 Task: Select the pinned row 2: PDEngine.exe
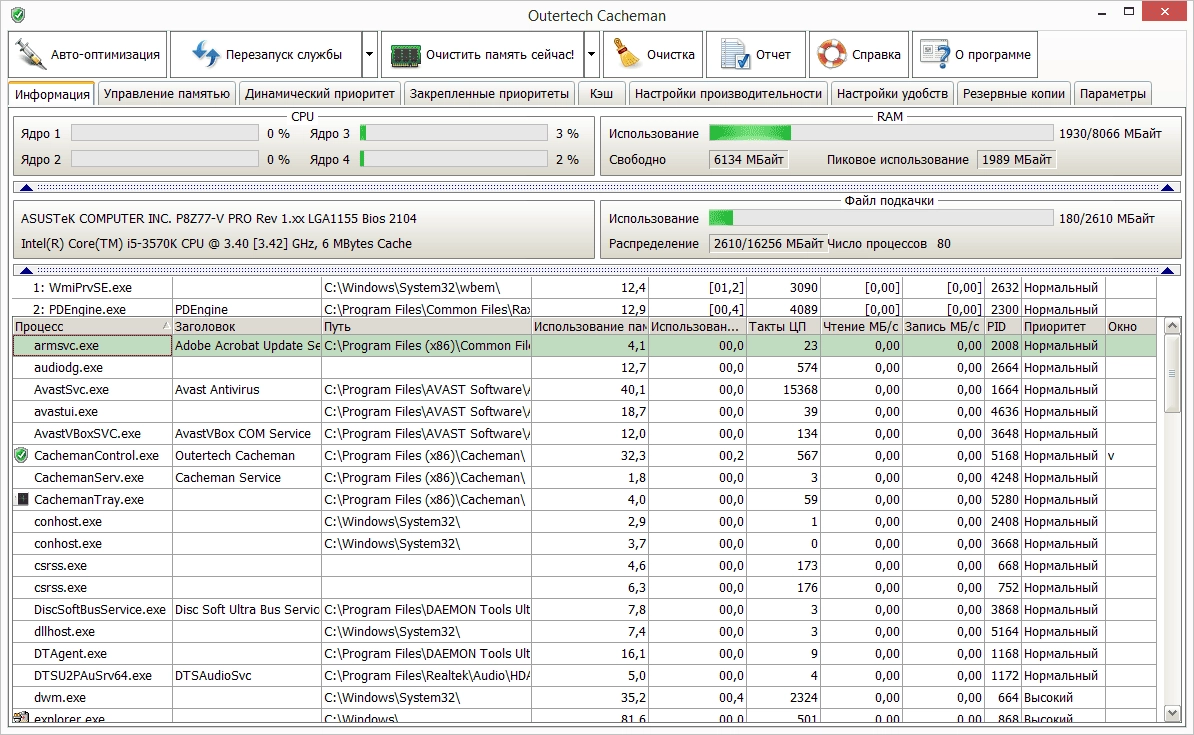click(584, 308)
